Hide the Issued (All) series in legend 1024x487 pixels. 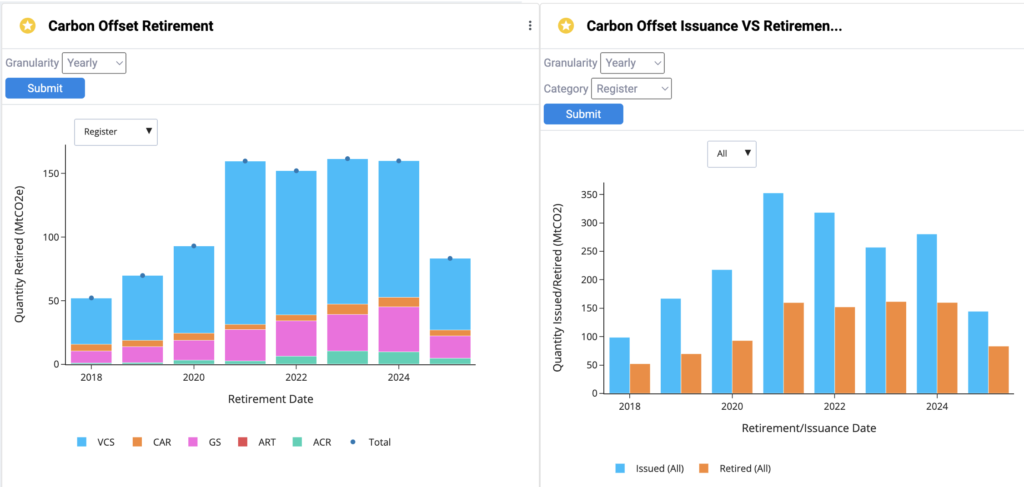[x=646, y=468]
